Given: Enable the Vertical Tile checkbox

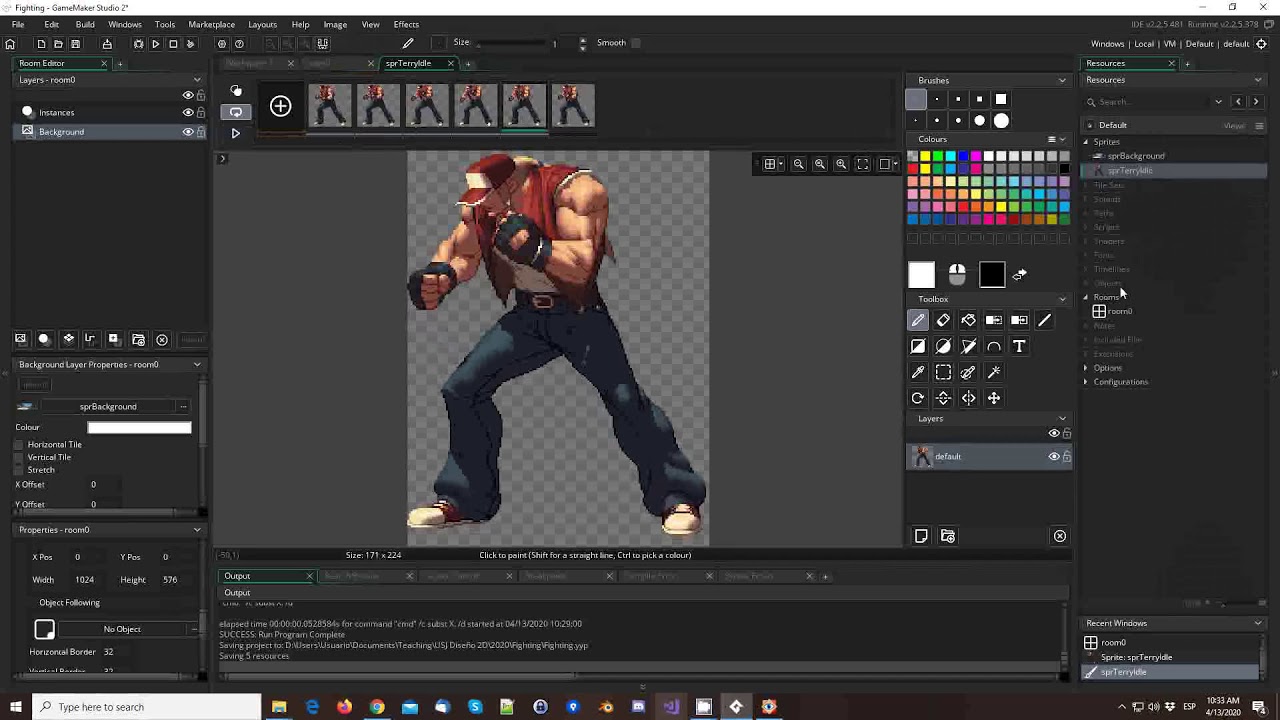Looking at the screenshot, I should click(19, 457).
